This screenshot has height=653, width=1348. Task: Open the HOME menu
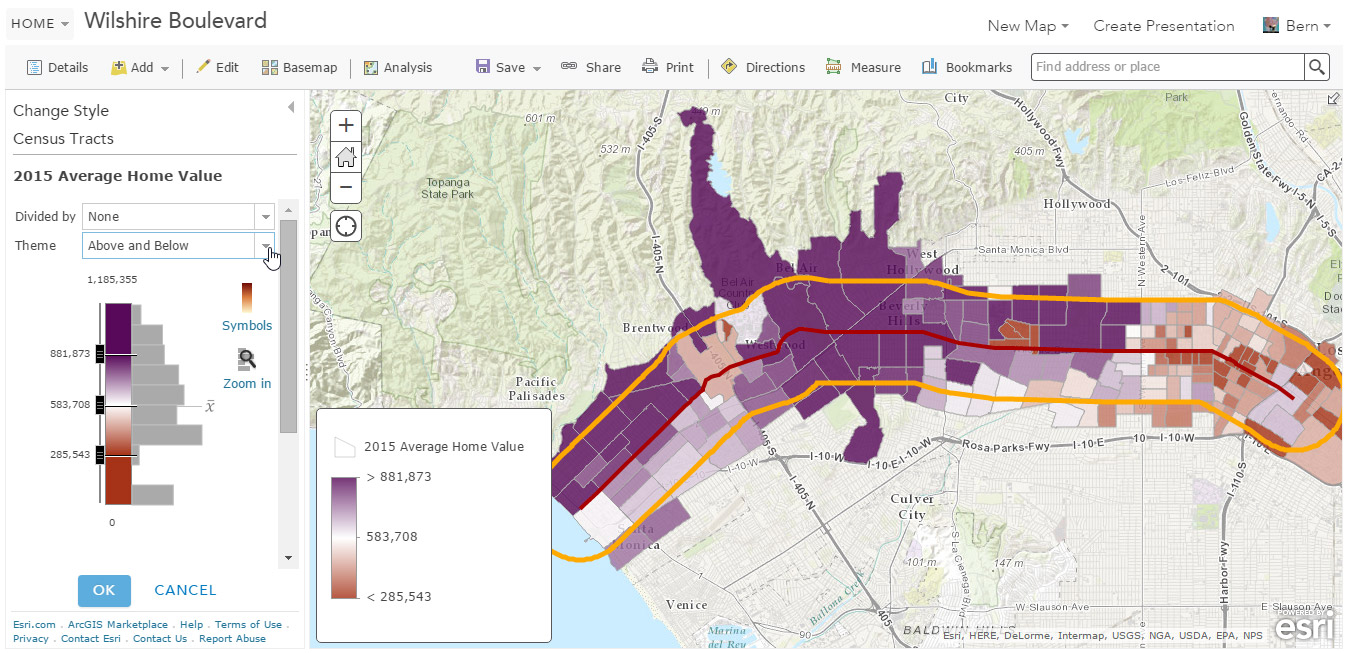coord(40,23)
